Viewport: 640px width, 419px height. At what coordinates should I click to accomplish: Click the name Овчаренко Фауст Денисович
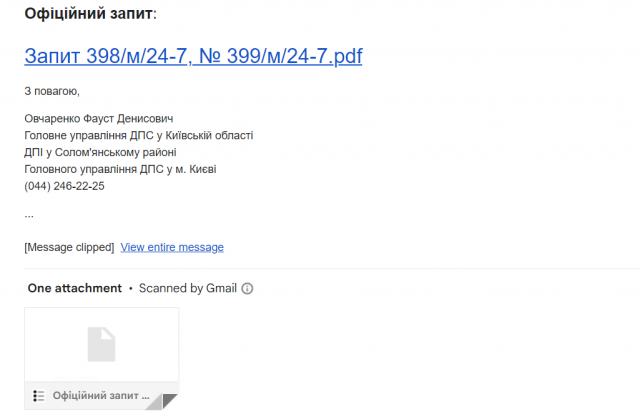click(x=99, y=119)
